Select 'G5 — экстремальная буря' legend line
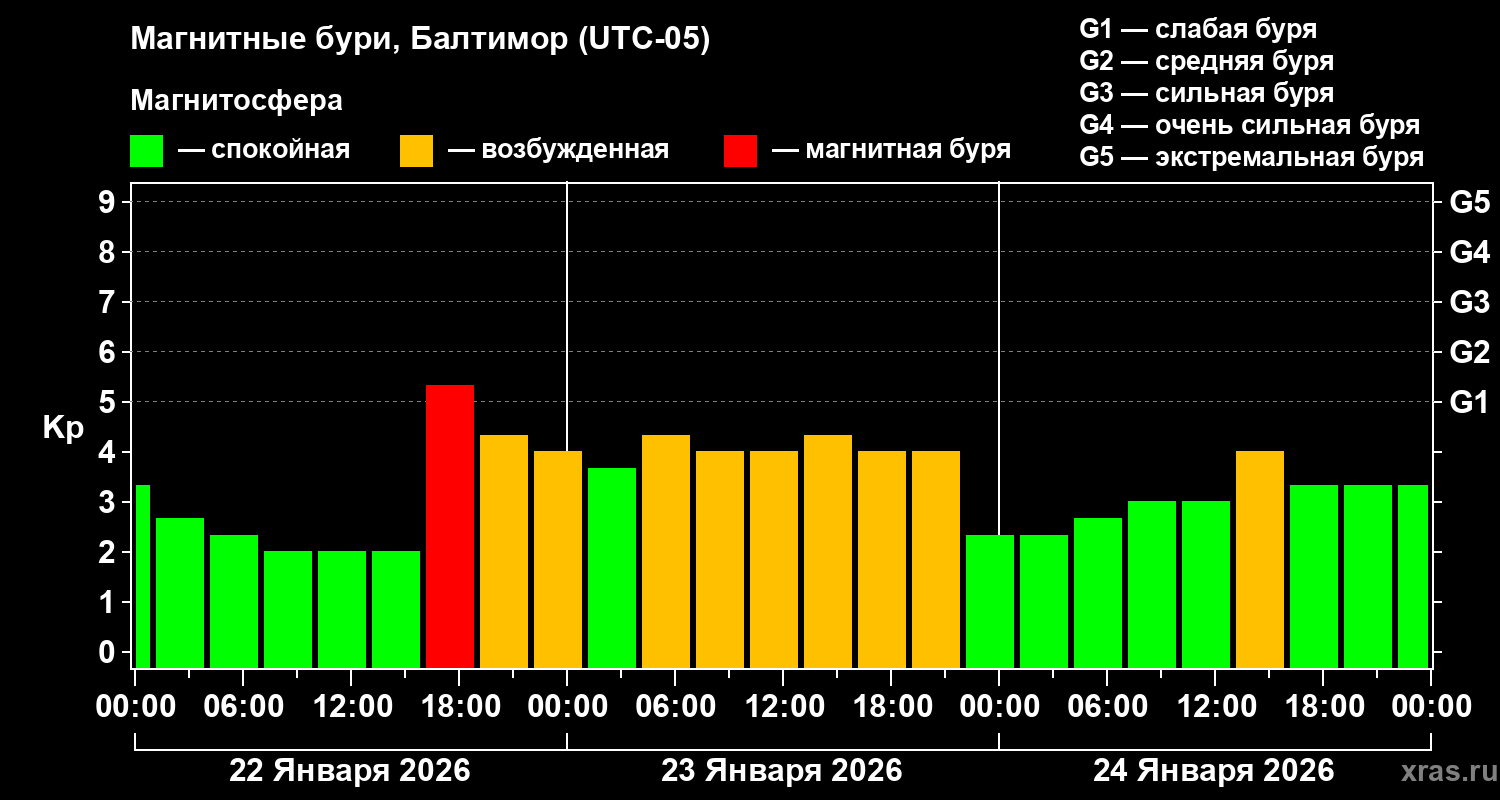Viewport: 1500px width, 800px height. (x=1252, y=158)
